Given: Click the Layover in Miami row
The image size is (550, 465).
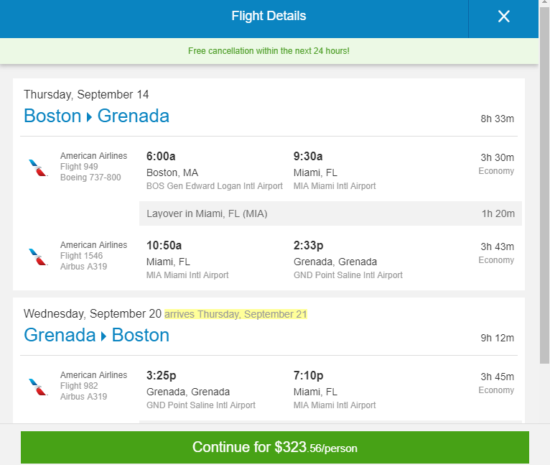Looking at the screenshot, I should (330, 214).
